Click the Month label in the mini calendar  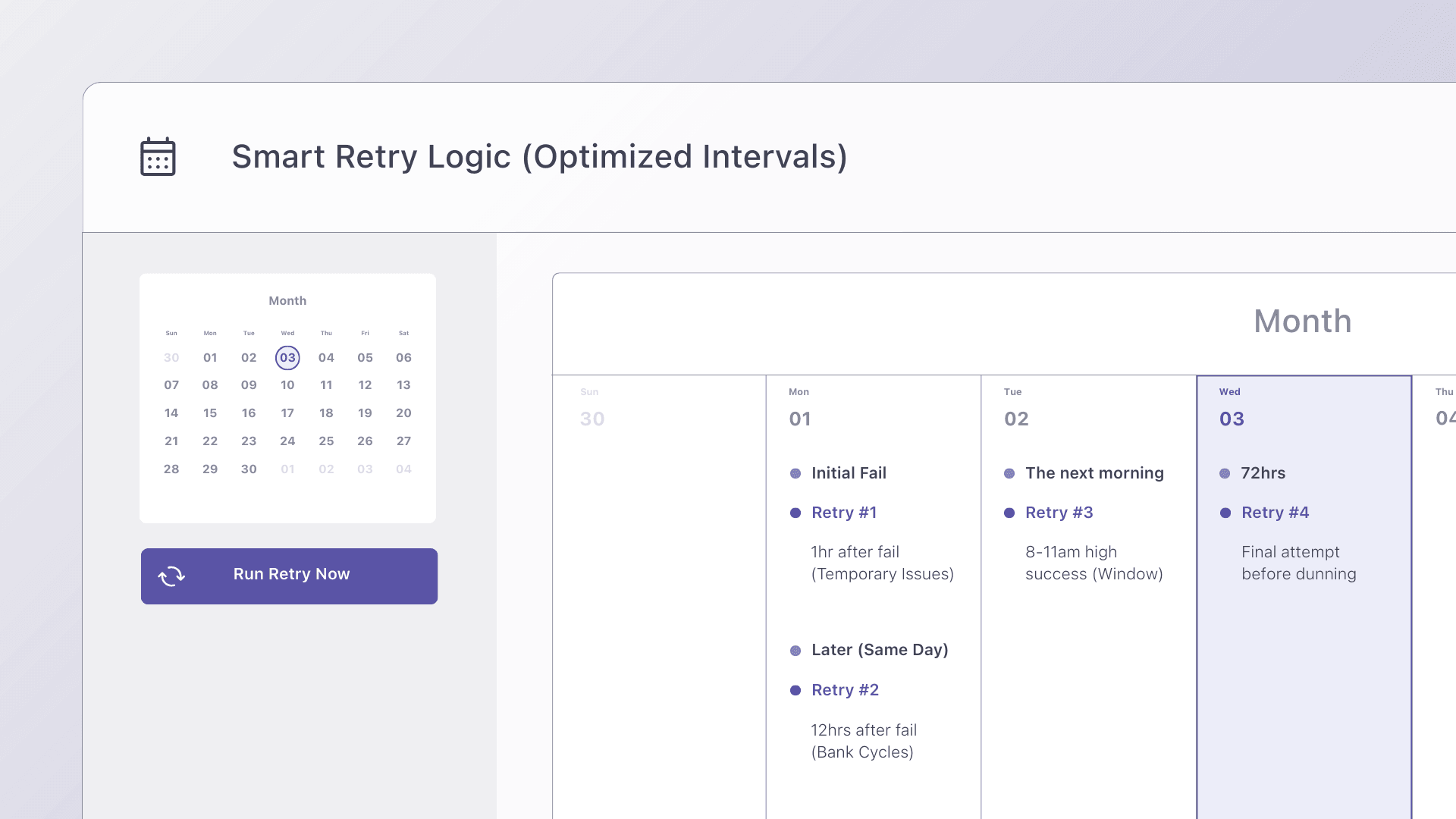pyautogui.click(x=287, y=301)
